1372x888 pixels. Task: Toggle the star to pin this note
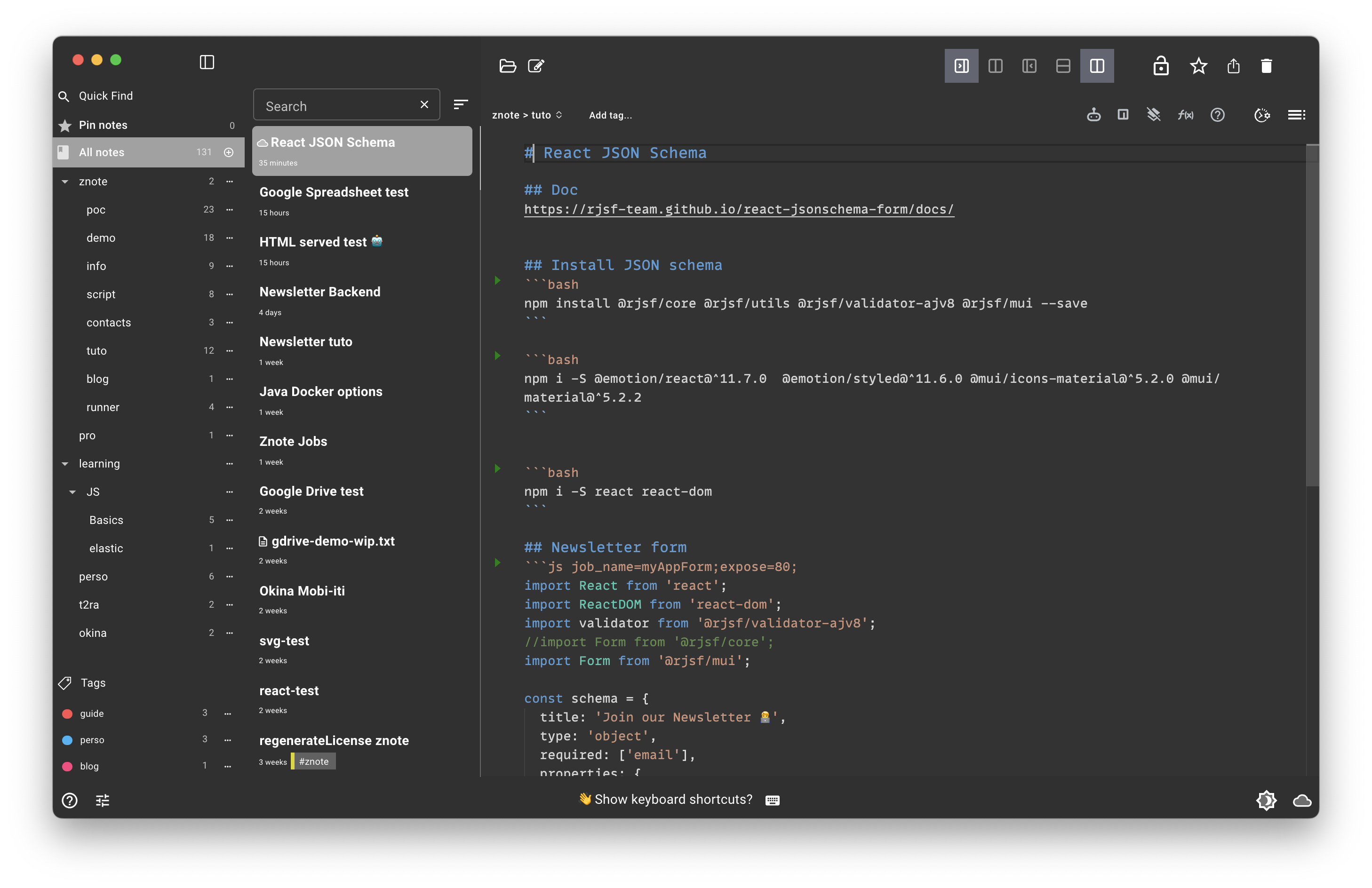(x=1198, y=66)
